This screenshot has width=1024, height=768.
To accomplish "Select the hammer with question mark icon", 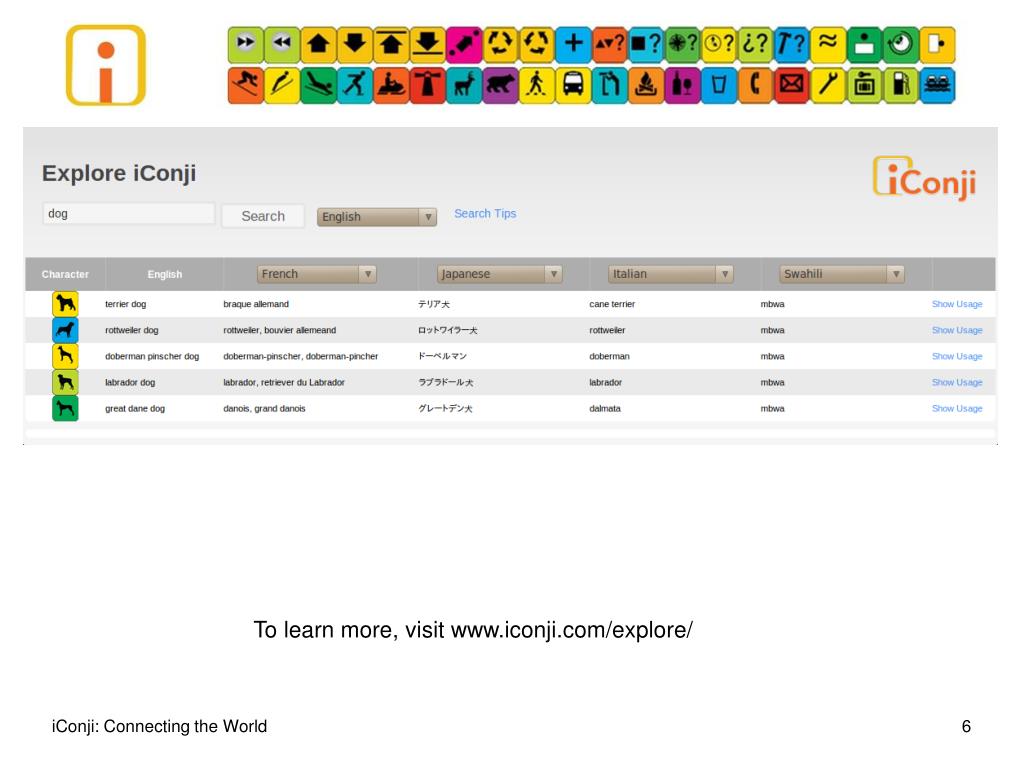I will point(792,44).
